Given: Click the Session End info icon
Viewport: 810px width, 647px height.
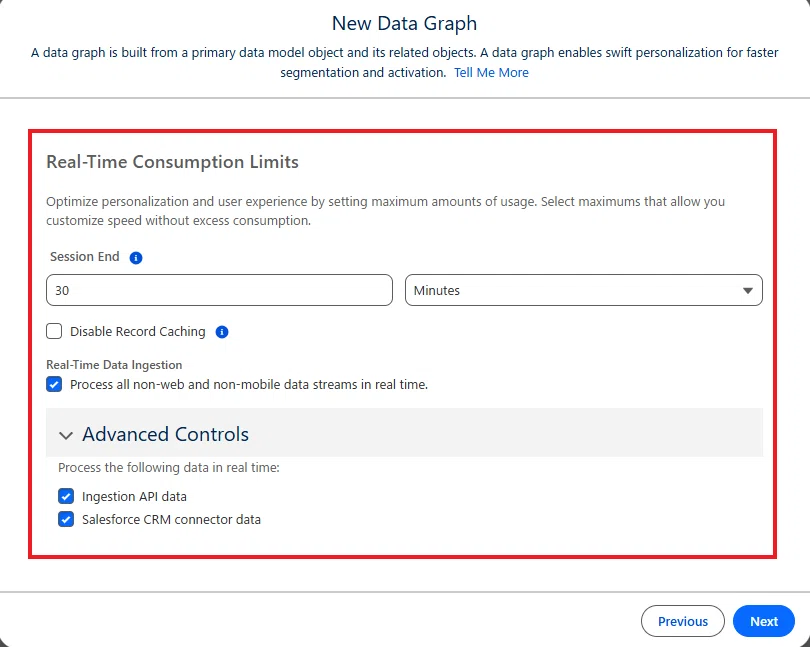Looking at the screenshot, I should 136,258.
